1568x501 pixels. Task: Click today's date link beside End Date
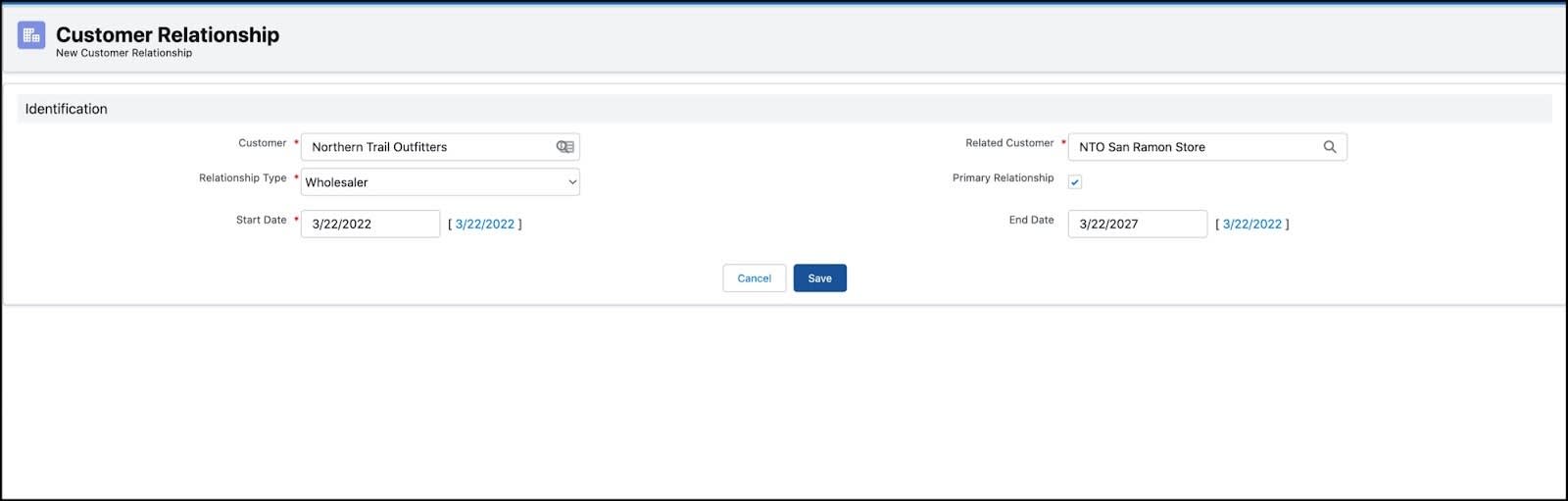tap(1252, 225)
